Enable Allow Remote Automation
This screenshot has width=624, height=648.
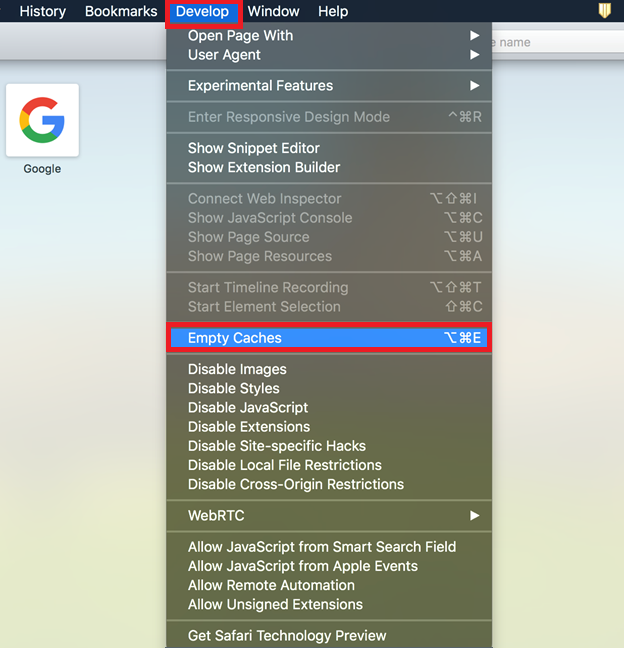(x=271, y=586)
